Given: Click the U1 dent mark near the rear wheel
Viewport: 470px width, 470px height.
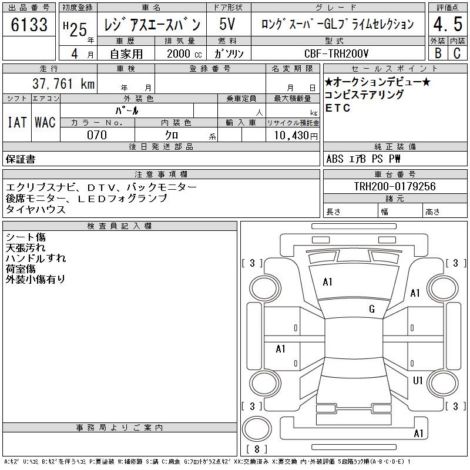Looking at the screenshot, I should click(x=418, y=381).
